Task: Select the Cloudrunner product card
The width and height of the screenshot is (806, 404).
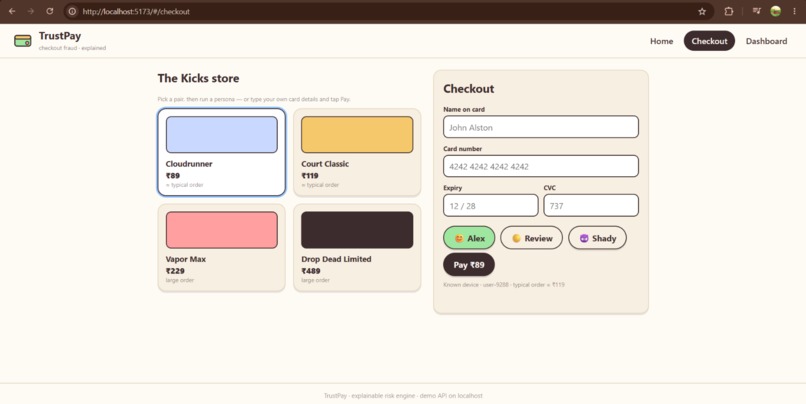Action: point(222,152)
